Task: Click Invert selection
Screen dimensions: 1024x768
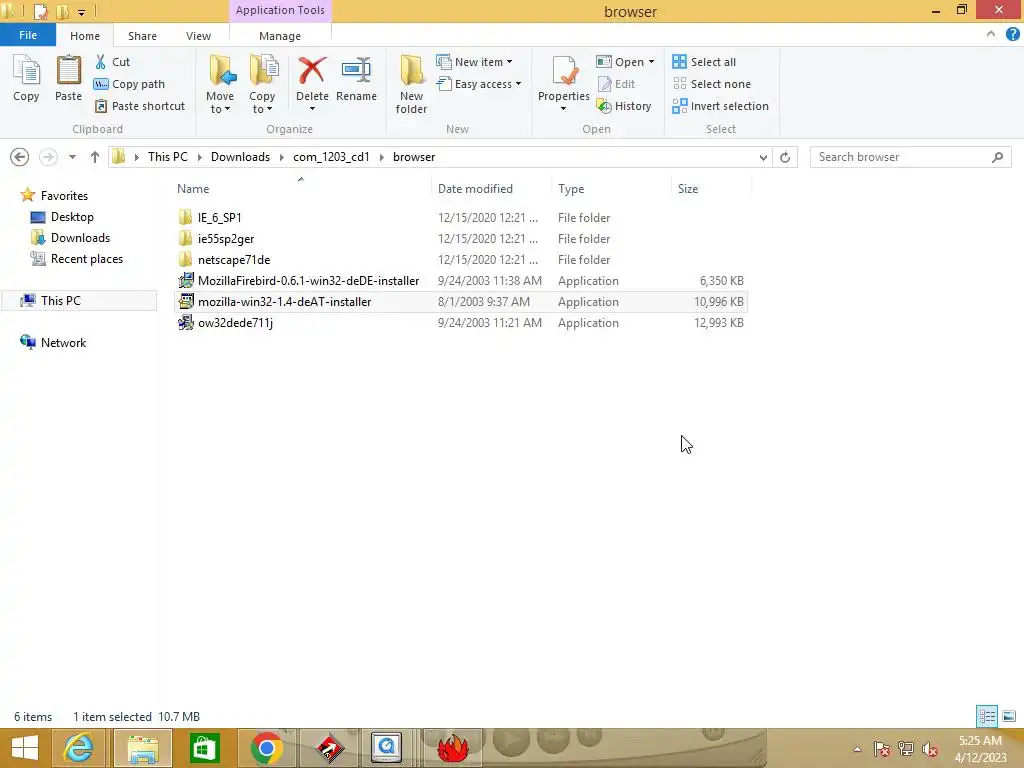Action: (x=720, y=106)
